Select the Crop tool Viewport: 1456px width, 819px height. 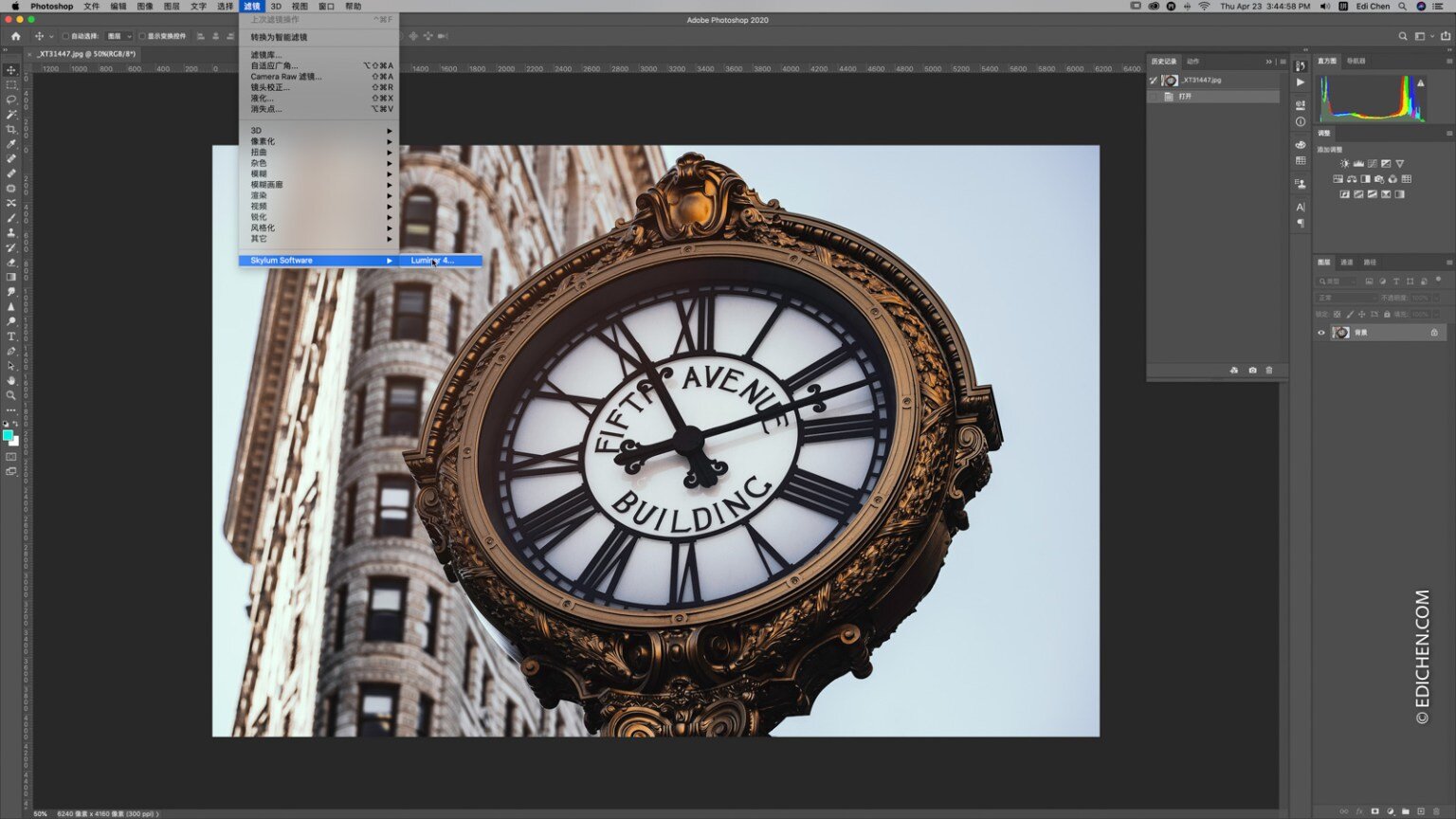pos(11,129)
